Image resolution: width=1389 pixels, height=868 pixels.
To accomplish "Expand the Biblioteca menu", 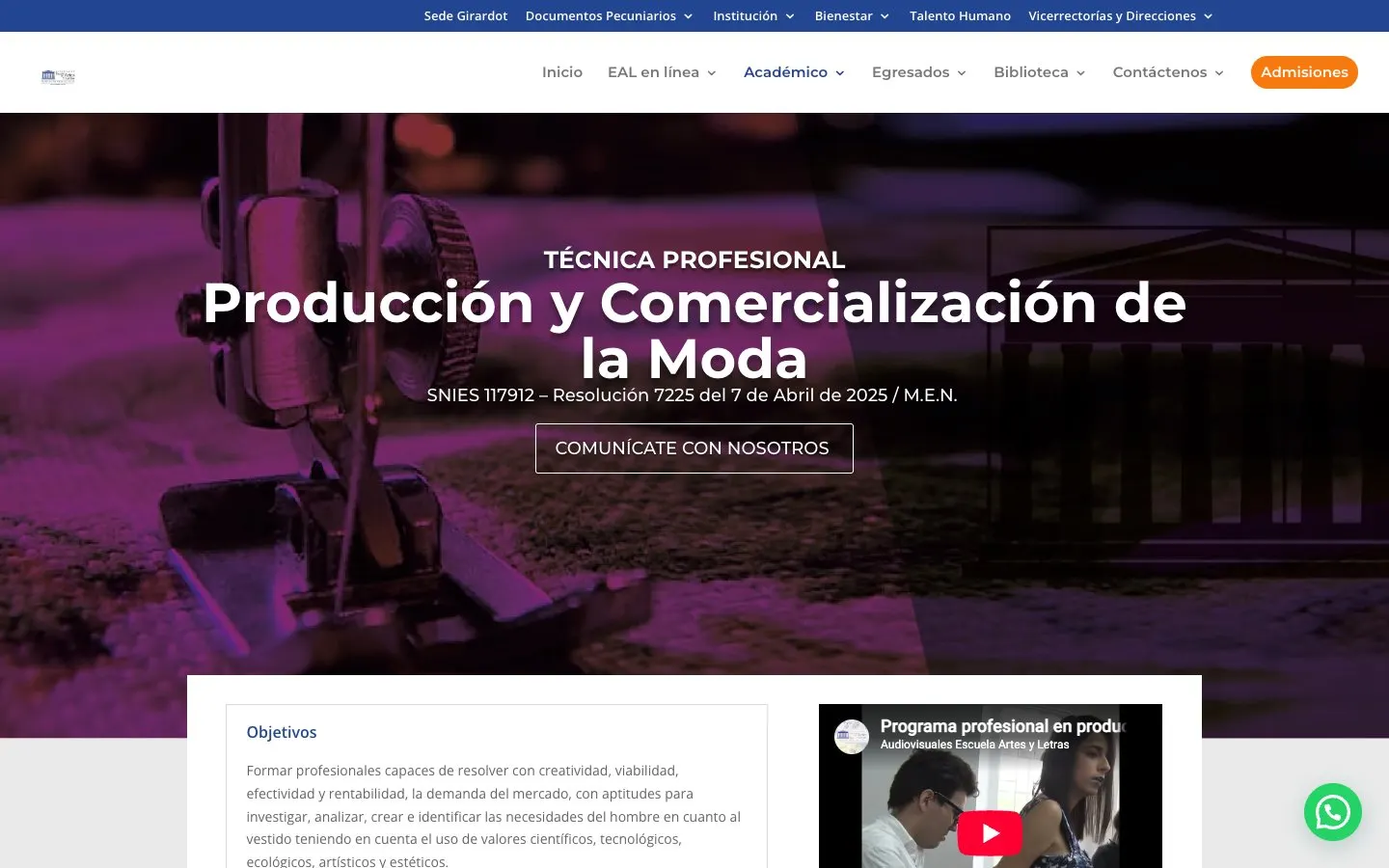I will pos(1039,72).
